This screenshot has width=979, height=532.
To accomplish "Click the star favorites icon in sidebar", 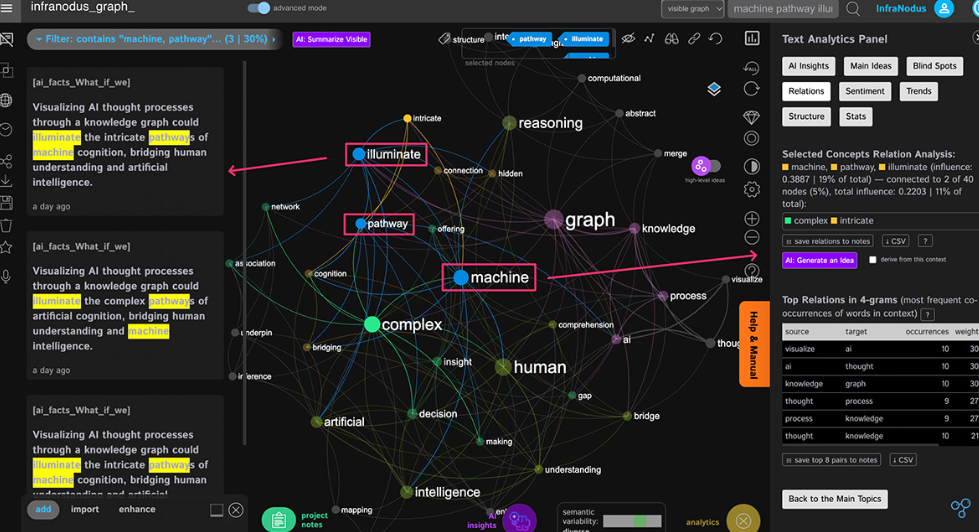I will tap(6, 247).
